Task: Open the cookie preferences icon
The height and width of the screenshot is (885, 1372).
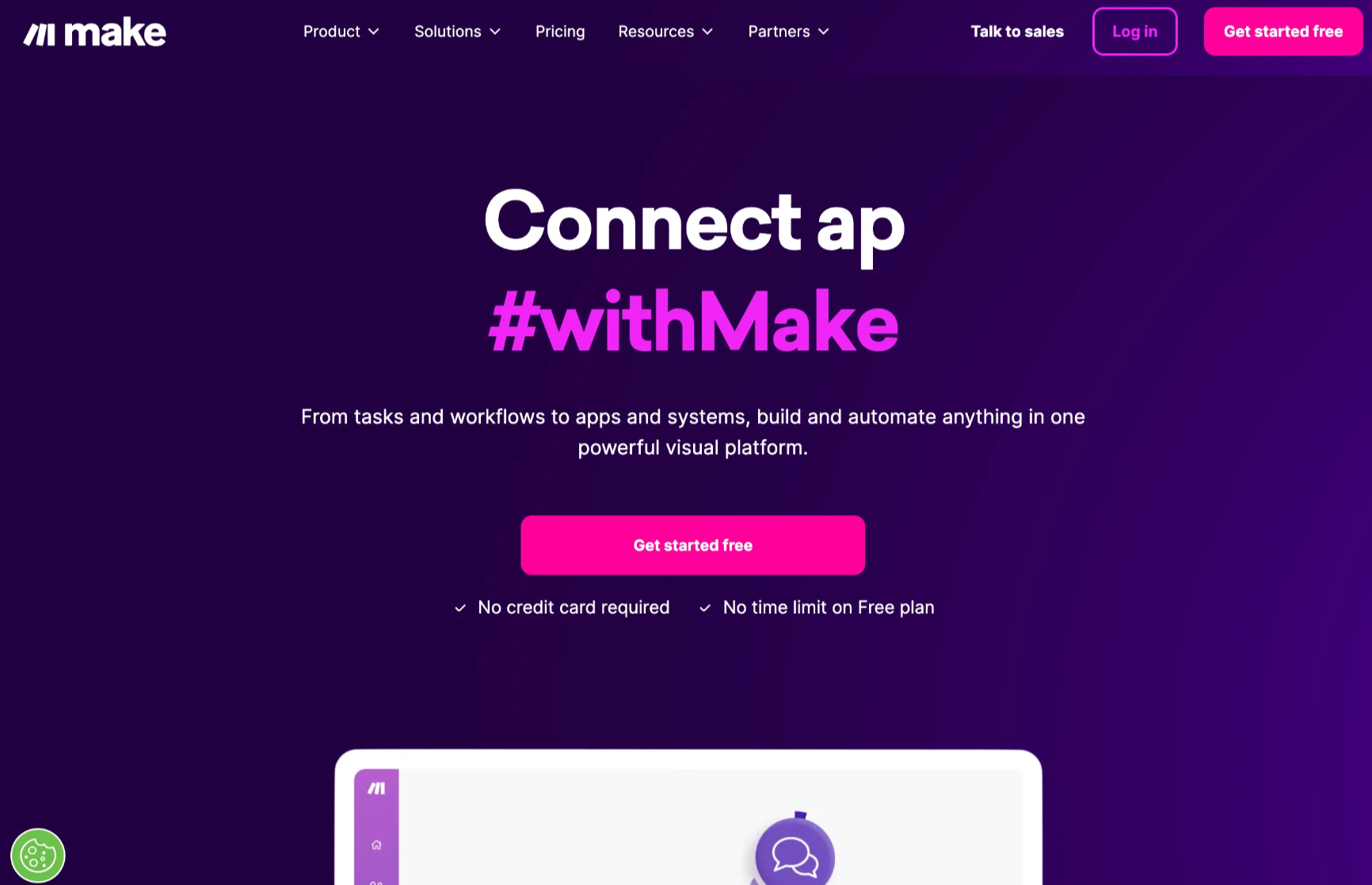Action: (38, 856)
